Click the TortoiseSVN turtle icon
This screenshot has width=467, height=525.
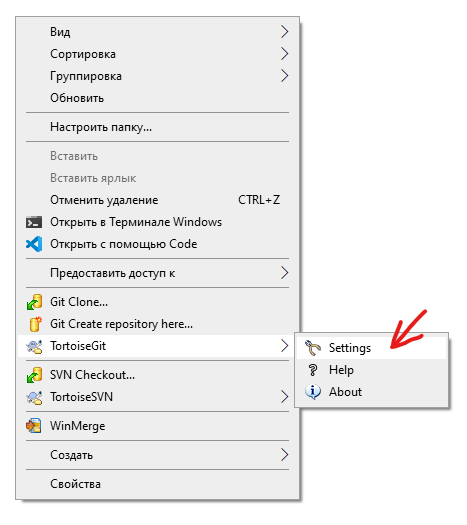[34, 397]
